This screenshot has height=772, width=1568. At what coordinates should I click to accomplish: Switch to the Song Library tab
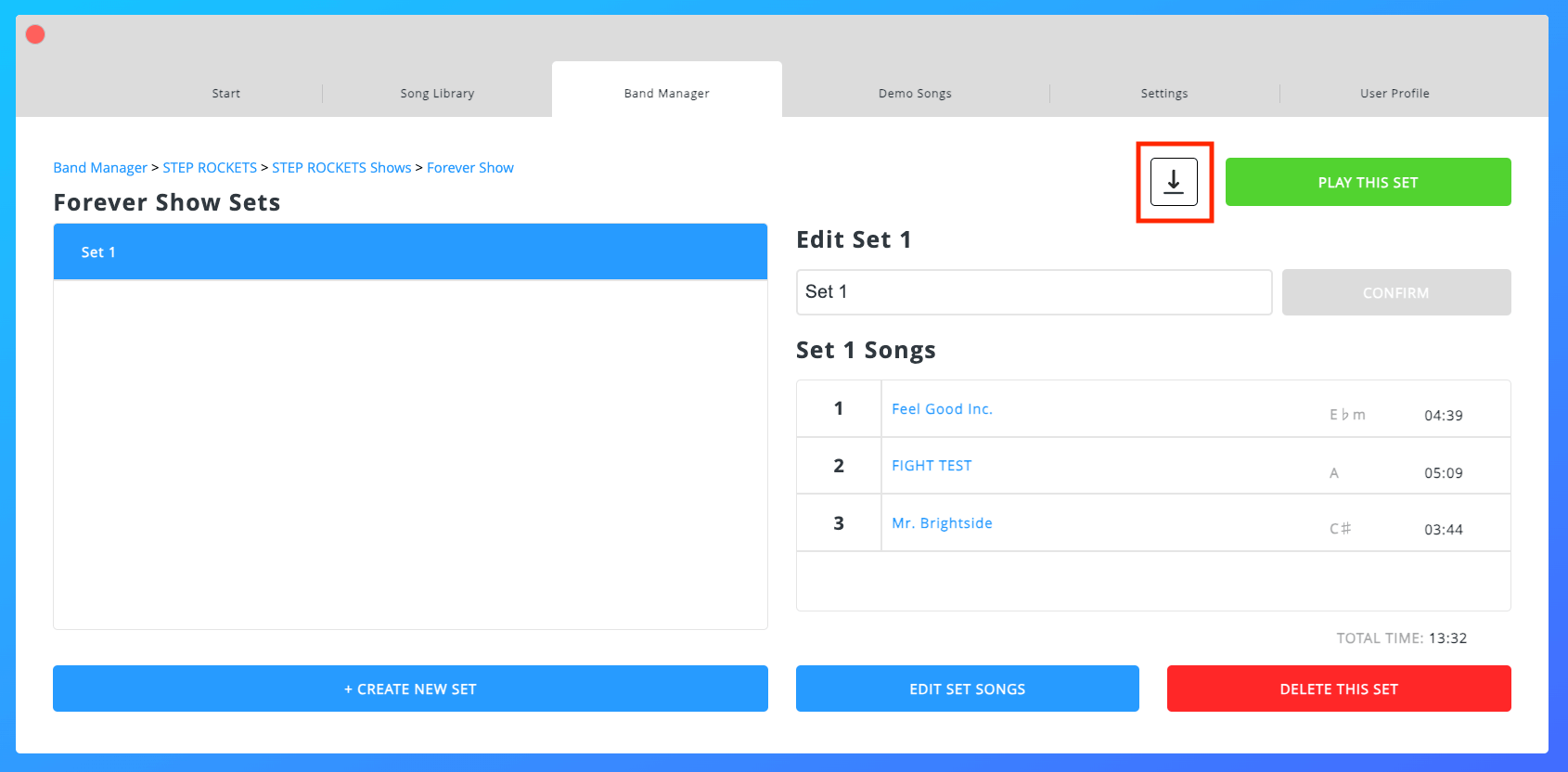[436, 93]
